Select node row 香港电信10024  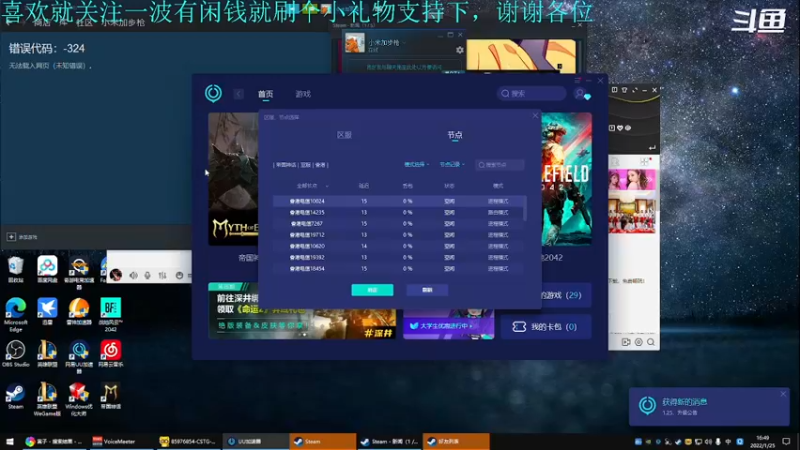pyautogui.click(x=398, y=201)
